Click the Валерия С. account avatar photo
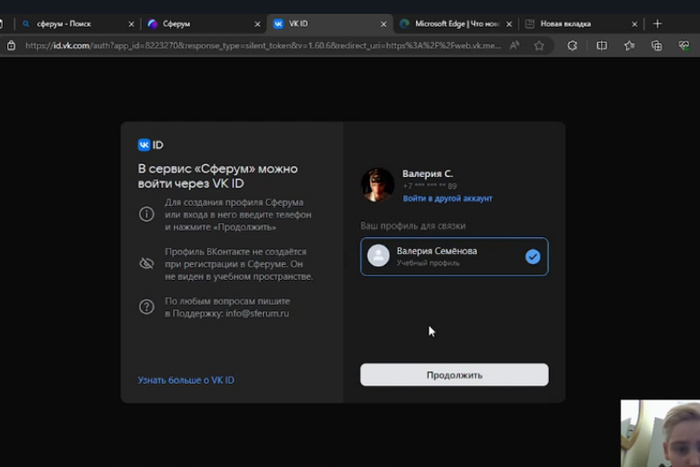Screen dimensions: 700x467 (377, 184)
